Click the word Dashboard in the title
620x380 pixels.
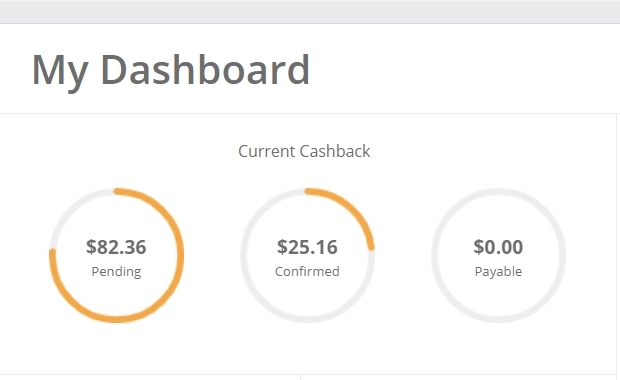click(205, 70)
